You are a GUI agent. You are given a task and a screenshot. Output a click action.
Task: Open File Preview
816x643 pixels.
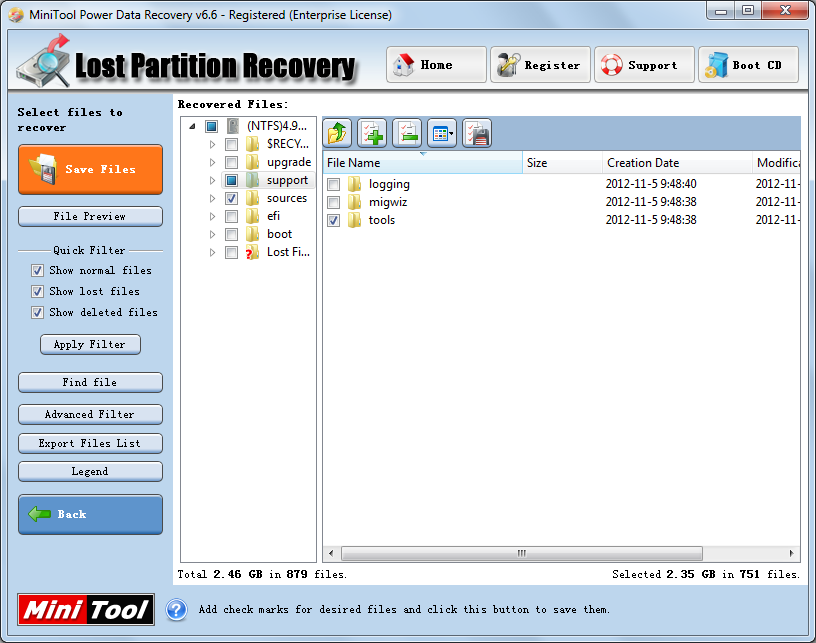pos(91,216)
